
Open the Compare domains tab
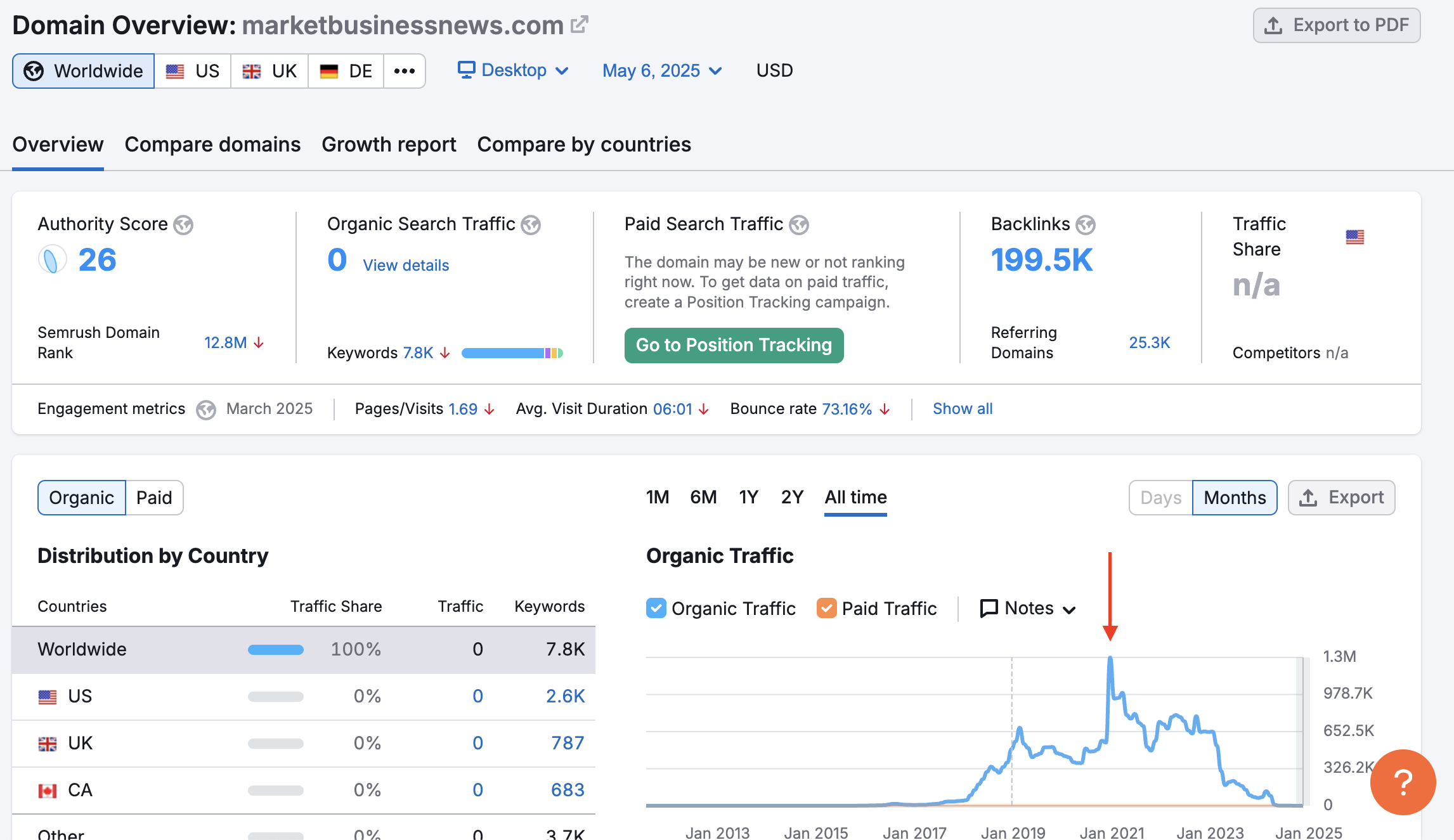point(212,145)
